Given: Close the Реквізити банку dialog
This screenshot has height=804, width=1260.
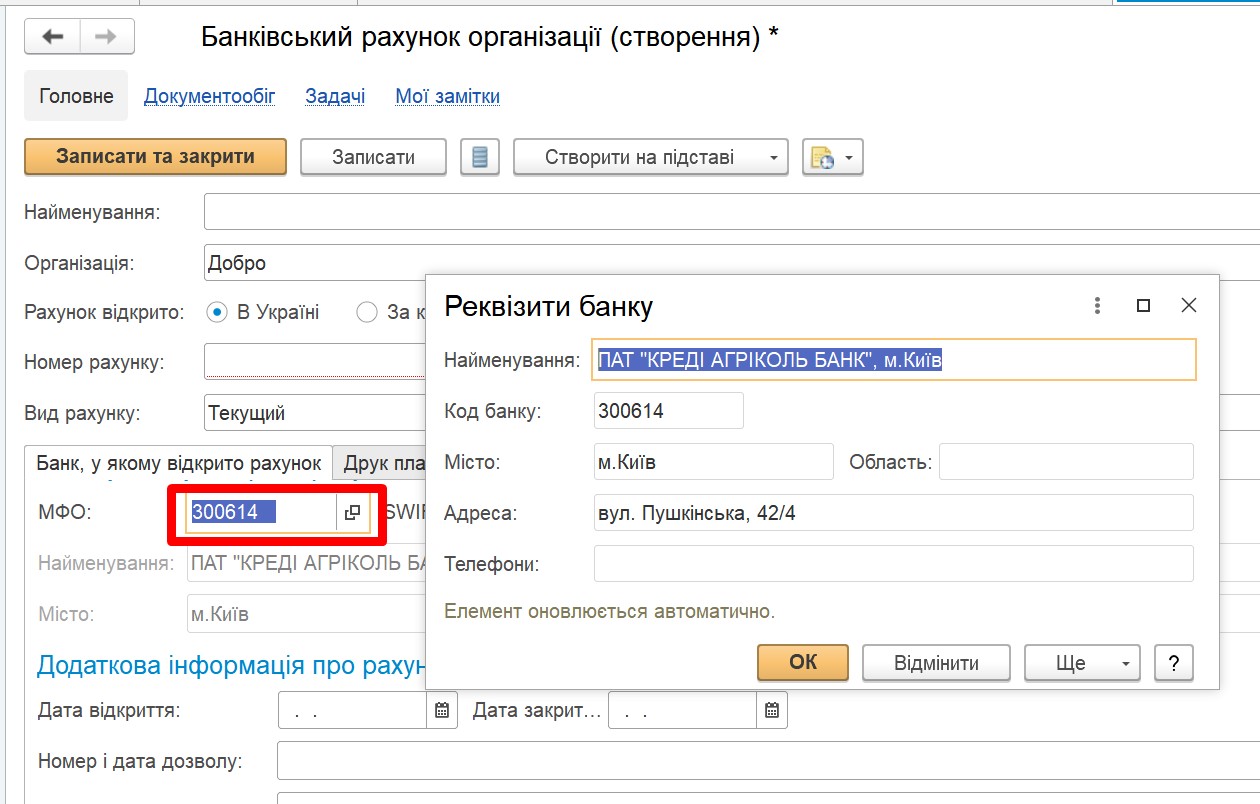Looking at the screenshot, I should point(1189,305).
